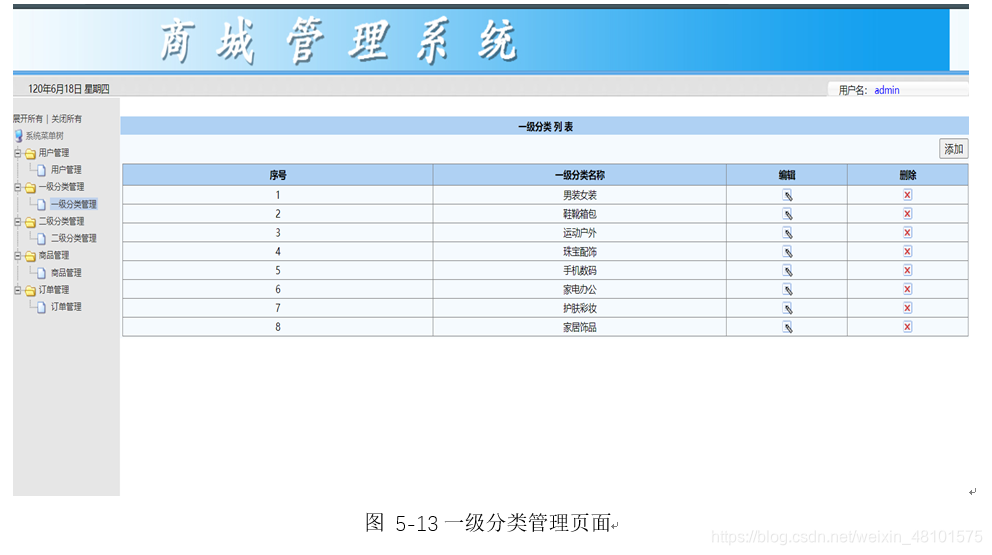
Task: Edit the 家电办公 category row
Action: [x=787, y=290]
